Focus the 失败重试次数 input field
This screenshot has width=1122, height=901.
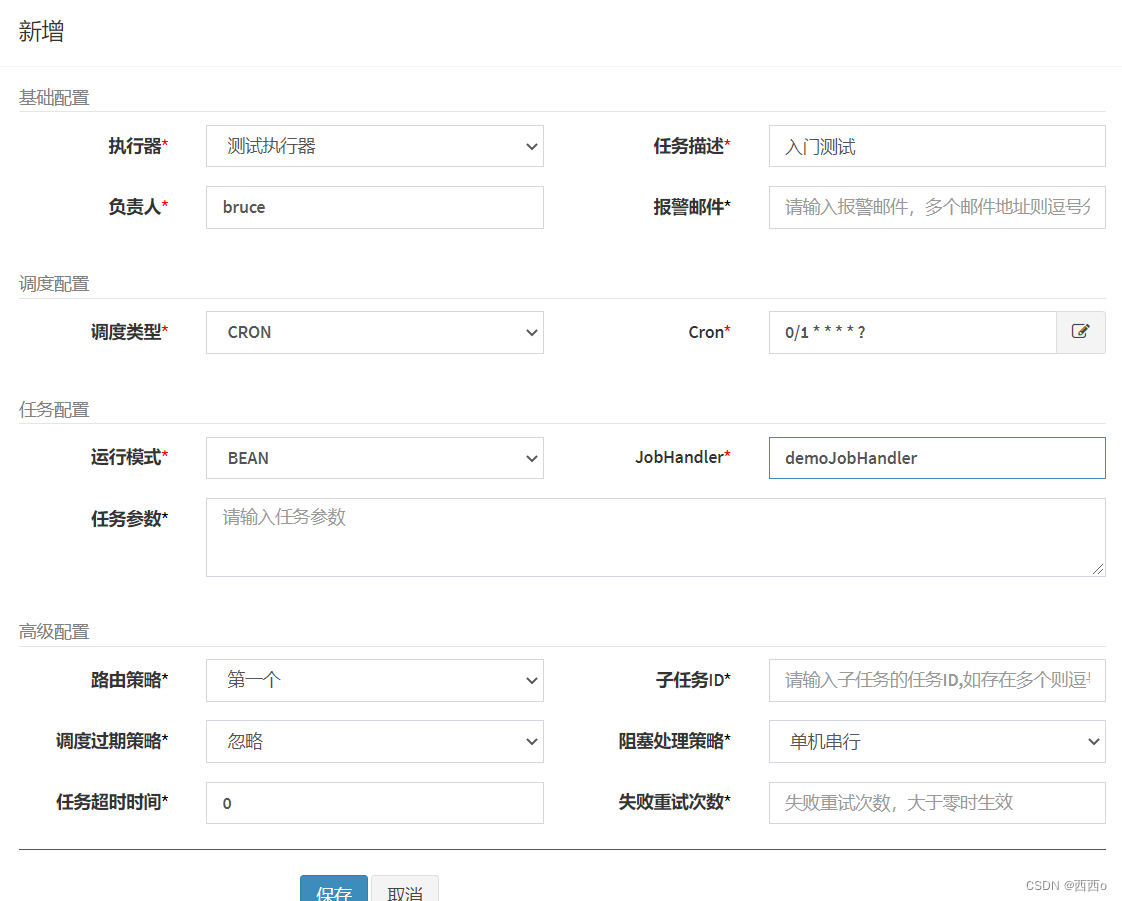(x=937, y=803)
